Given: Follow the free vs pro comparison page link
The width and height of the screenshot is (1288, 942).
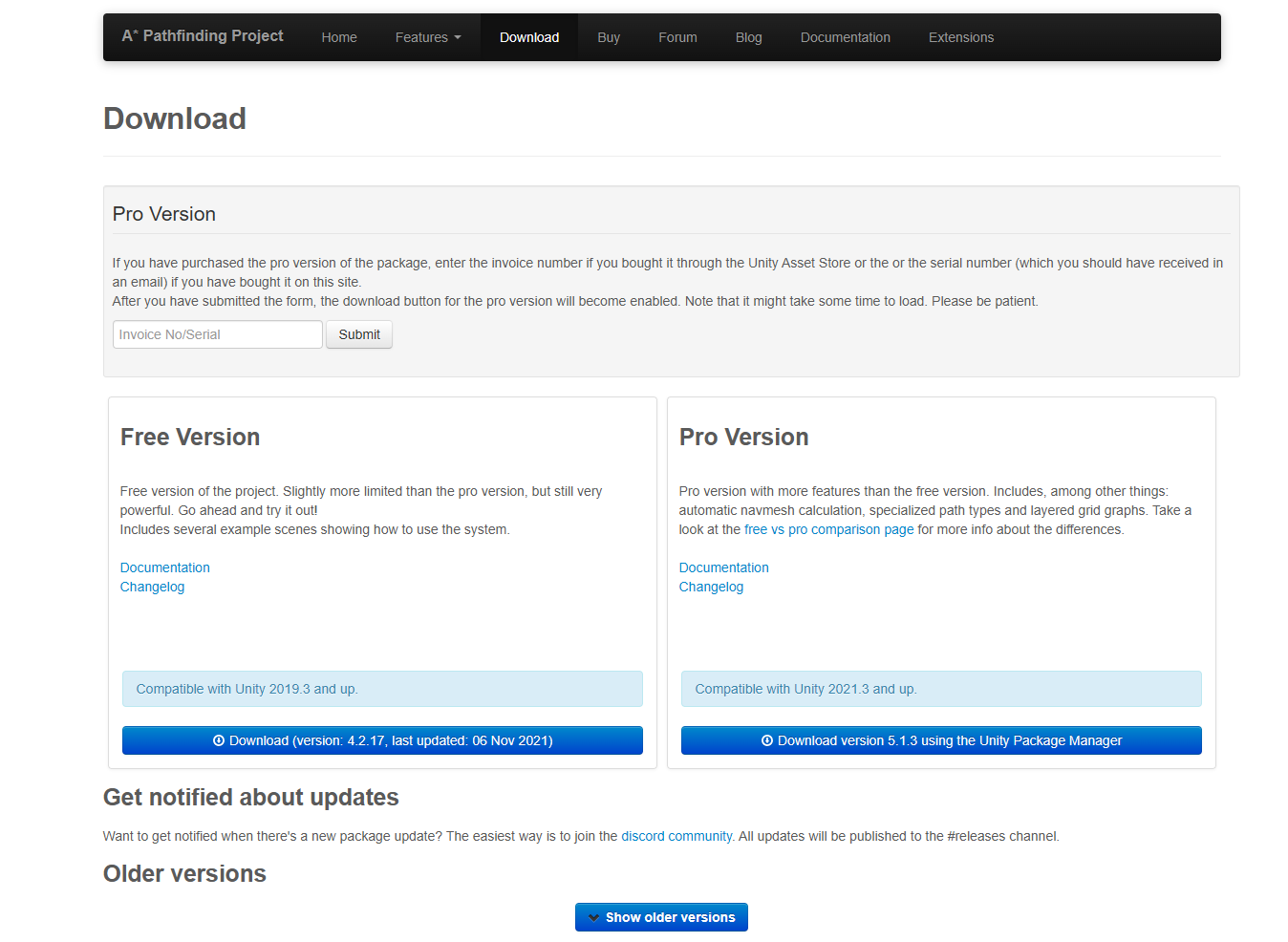Looking at the screenshot, I should click(828, 529).
